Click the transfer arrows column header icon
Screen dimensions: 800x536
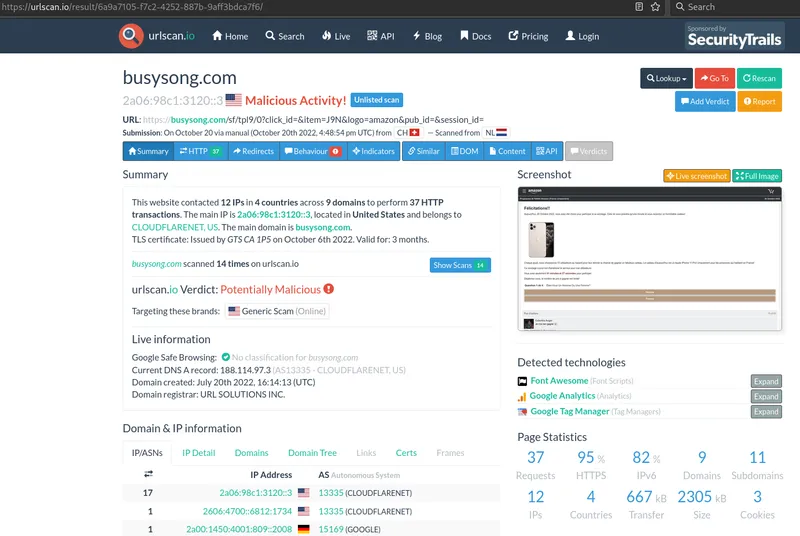[148, 474]
